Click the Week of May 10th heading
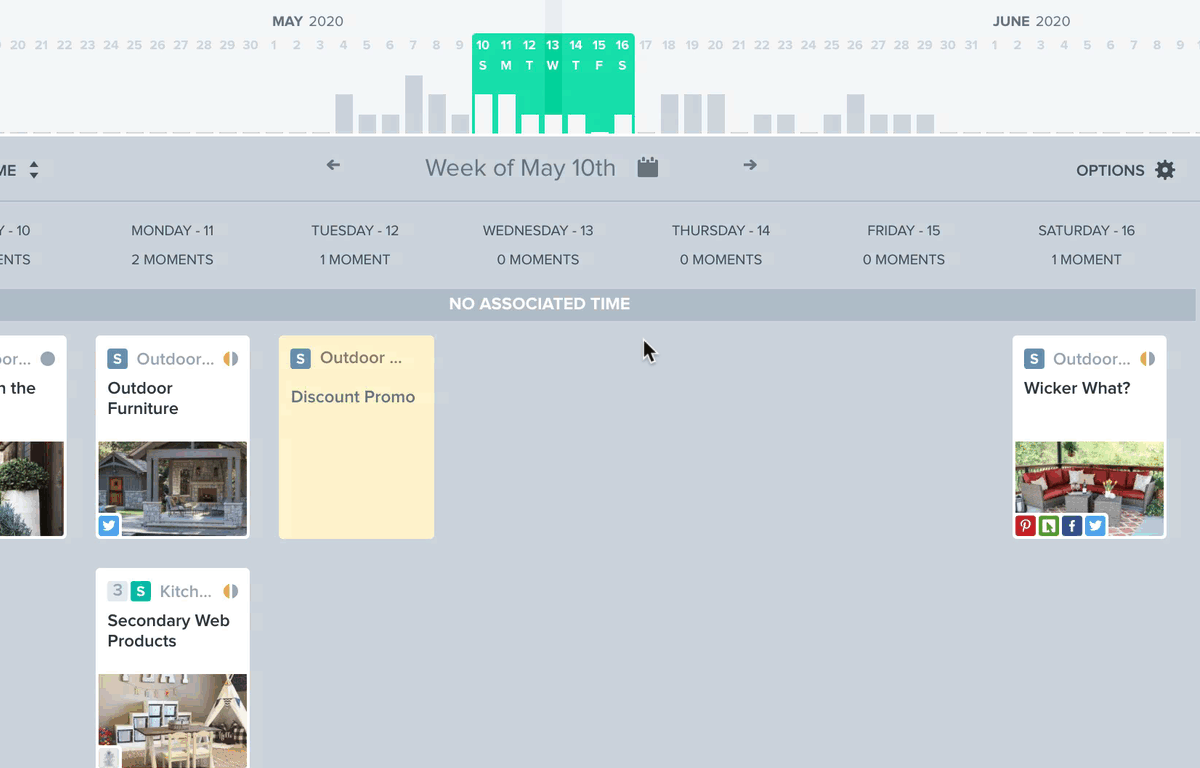 point(520,168)
